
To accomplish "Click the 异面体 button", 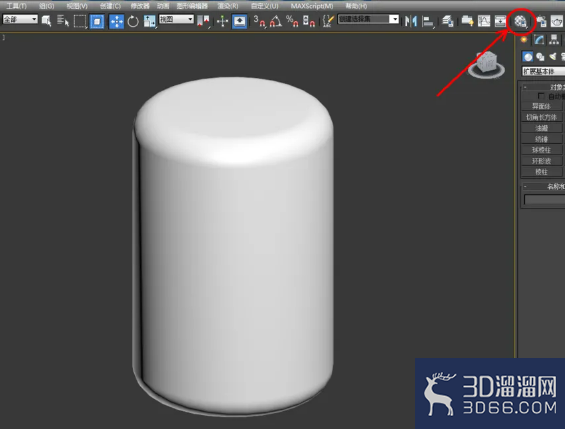I will coord(542,106).
